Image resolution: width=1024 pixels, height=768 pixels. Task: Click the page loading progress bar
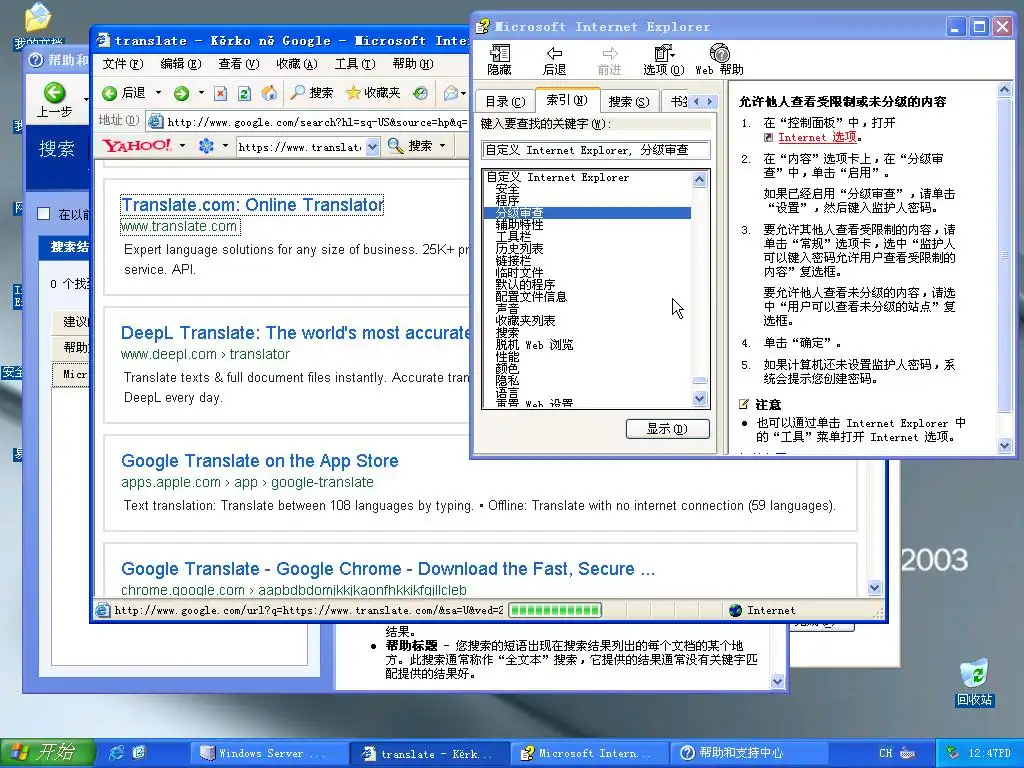(x=554, y=611)
